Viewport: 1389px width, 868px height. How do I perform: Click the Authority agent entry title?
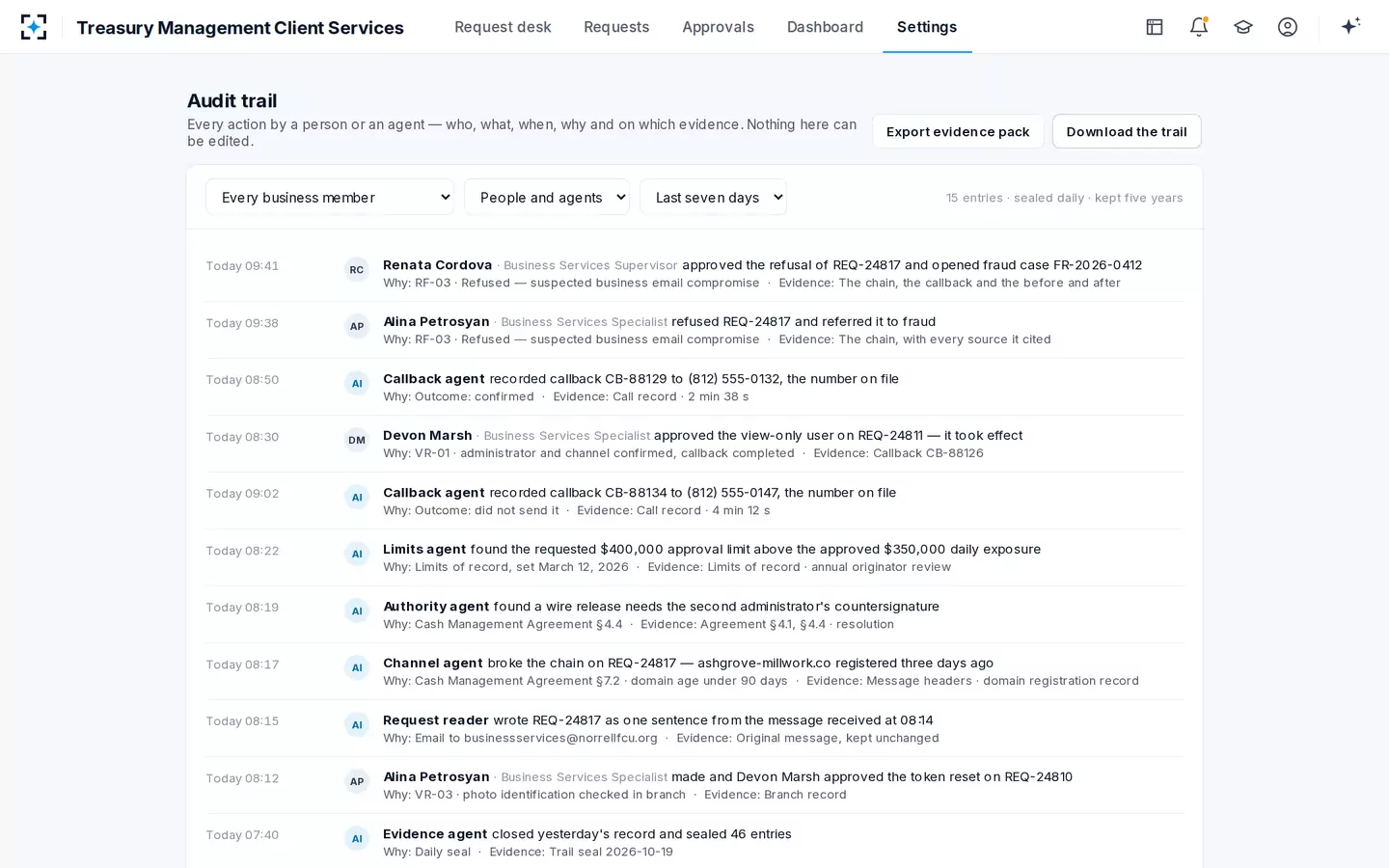coord(436,607)
